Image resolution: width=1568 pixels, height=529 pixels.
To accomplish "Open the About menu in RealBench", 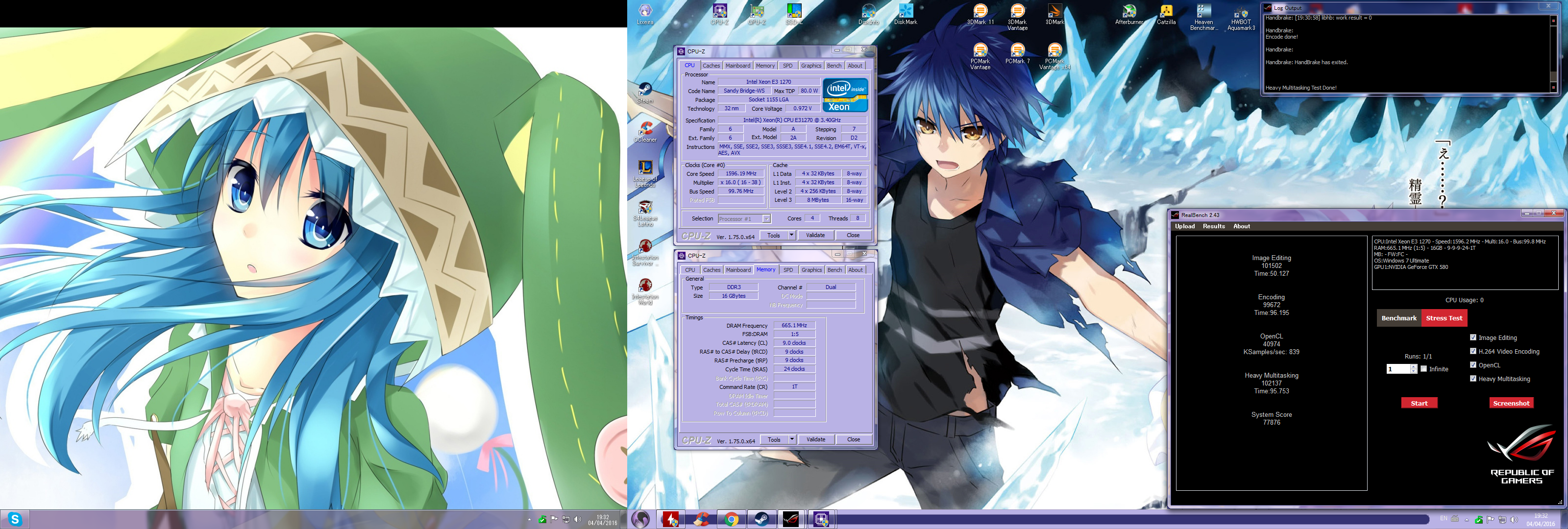I will click(x=1241, y=226).
